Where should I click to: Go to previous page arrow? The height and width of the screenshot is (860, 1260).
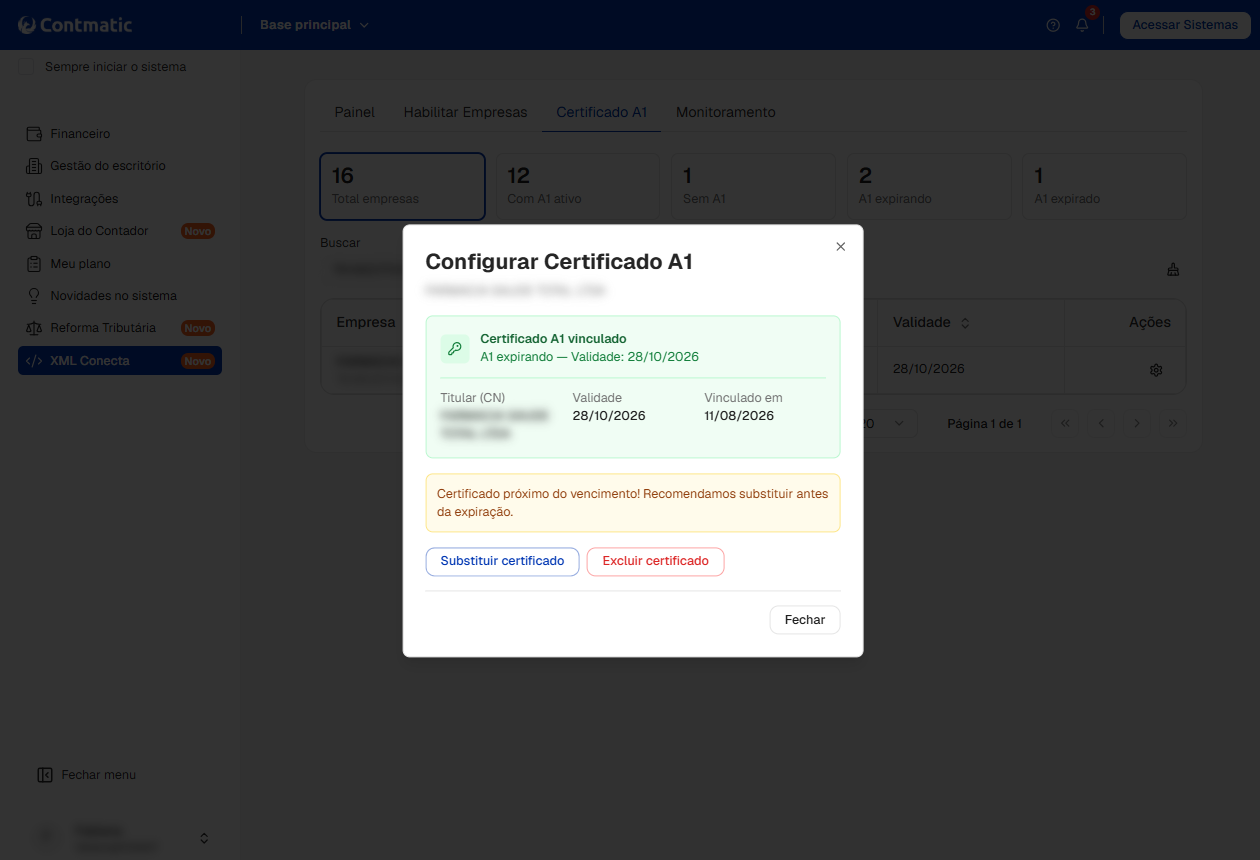coord(1101,424)
